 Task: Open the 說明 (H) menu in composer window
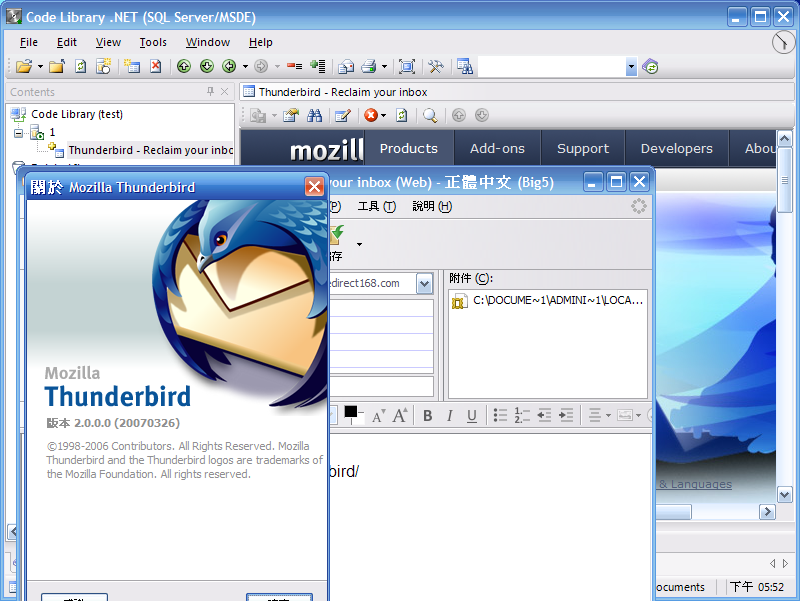pos(432,206)
